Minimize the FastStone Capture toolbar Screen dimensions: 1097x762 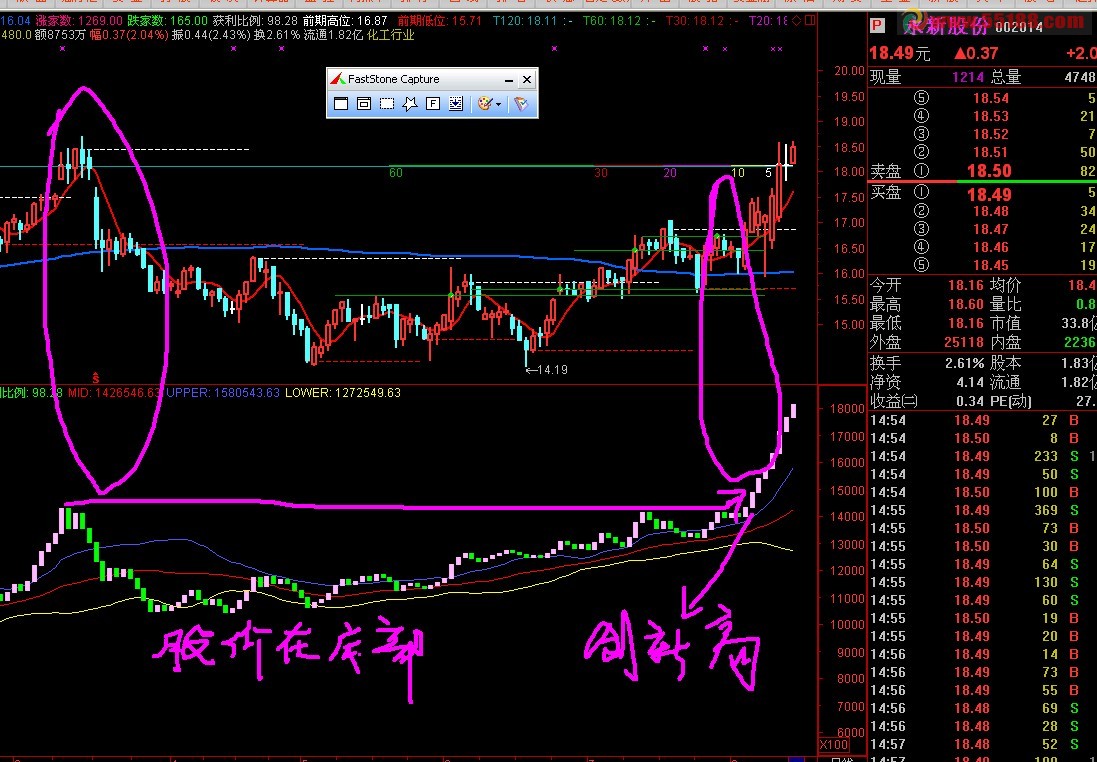pos(509,80)
